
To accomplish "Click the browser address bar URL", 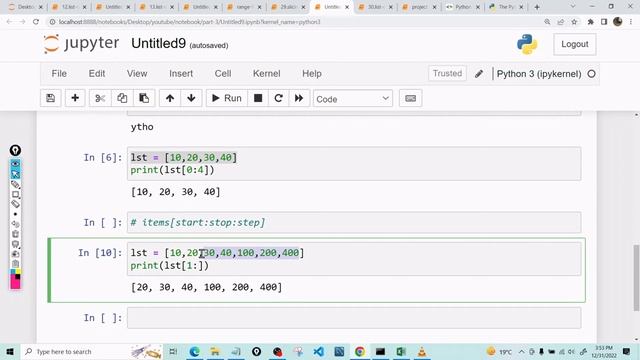I will (x=190, y=22).
